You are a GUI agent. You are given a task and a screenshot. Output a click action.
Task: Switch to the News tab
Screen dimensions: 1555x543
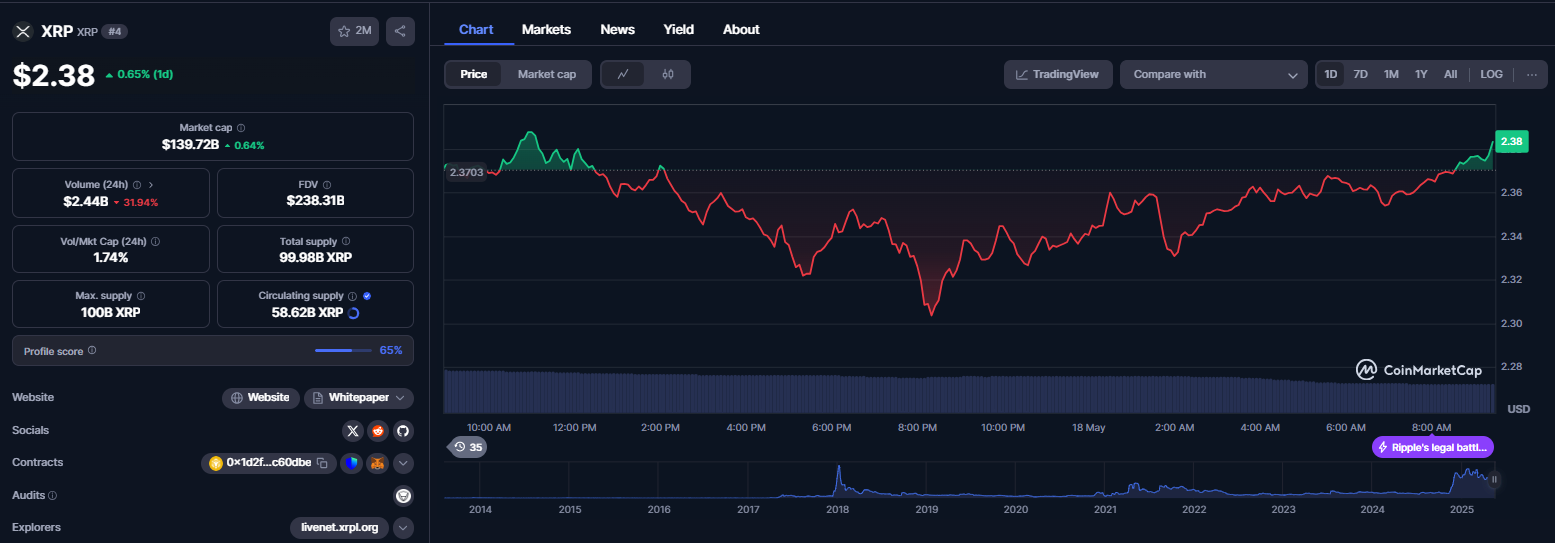pyautogui.click(x=617, y=29)
